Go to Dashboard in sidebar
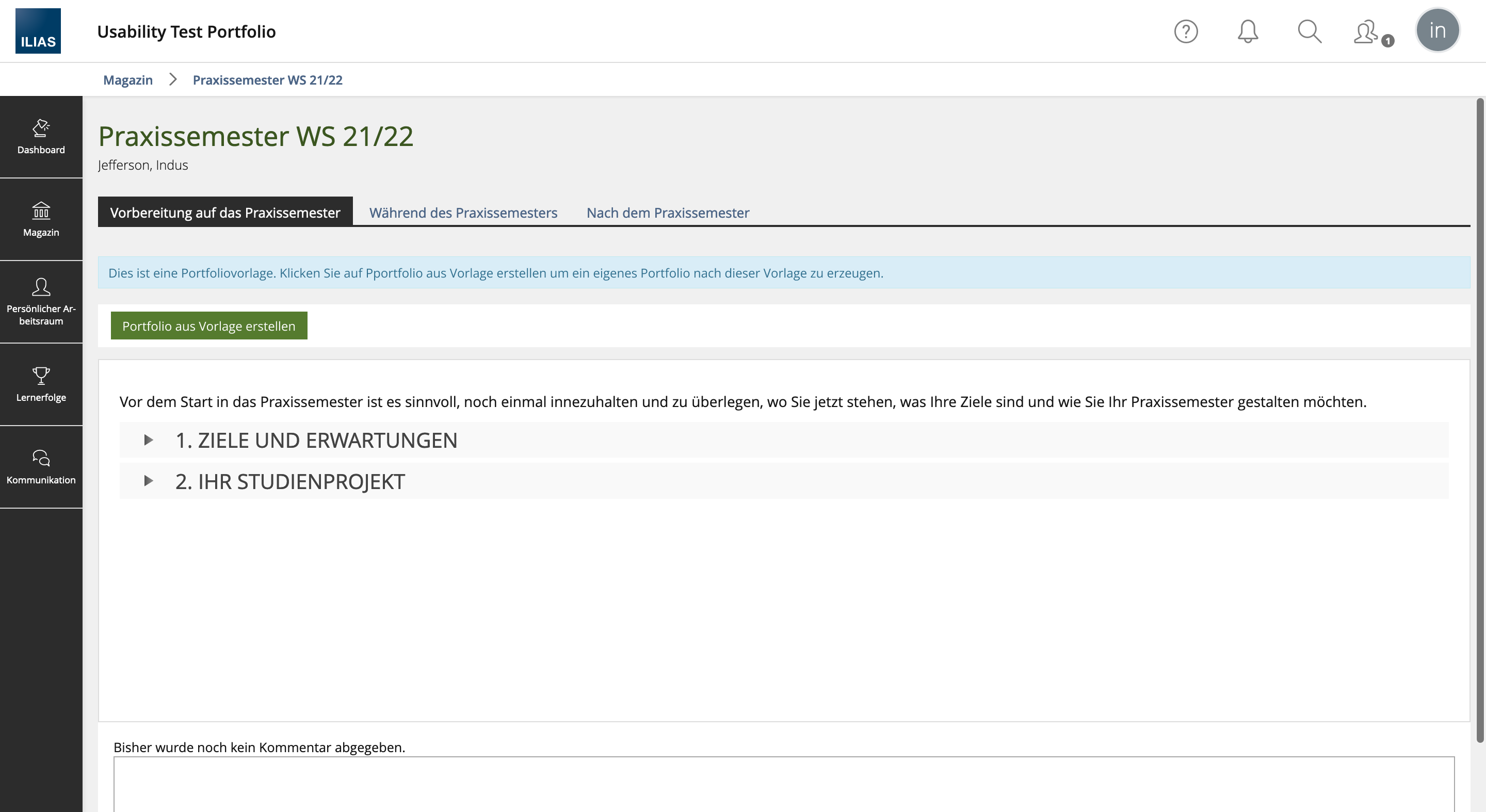The image size is (1486, 812). click(x=41, y=137)
